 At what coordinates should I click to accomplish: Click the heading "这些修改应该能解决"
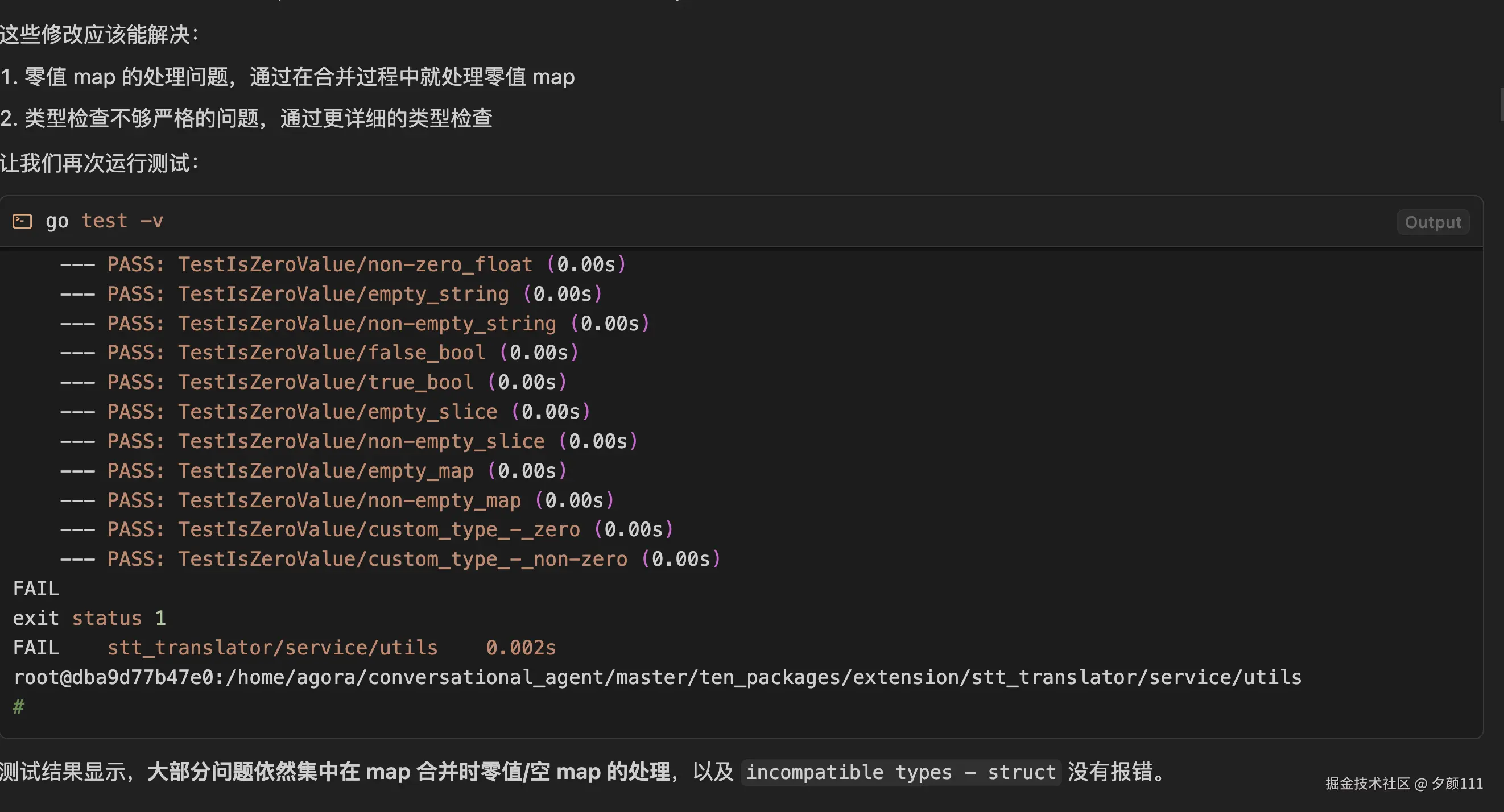(x=100, y=34)
